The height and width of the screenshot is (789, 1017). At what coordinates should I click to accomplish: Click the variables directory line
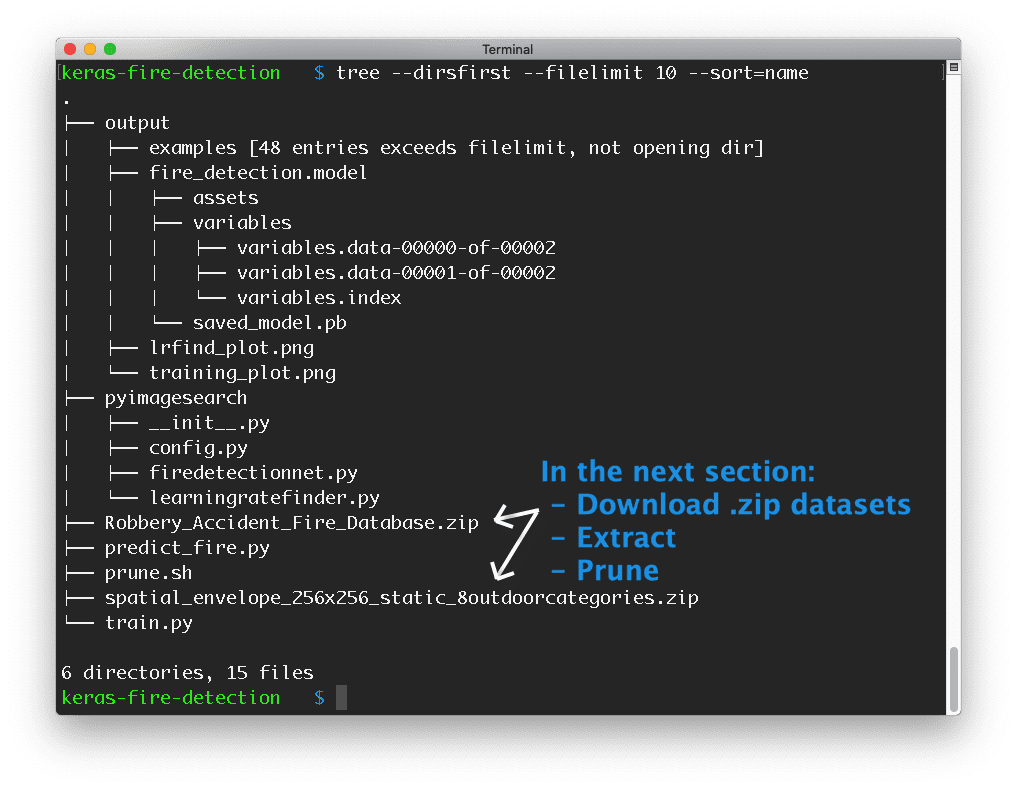pos(242,223)
